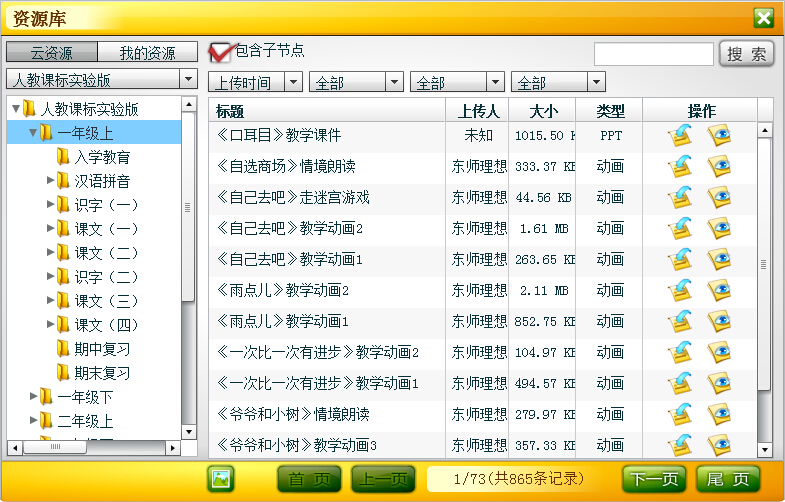This screenshot has width=785, height=502.
Task: Switch to the 我的资源 tab
Action: coord(147,53)
